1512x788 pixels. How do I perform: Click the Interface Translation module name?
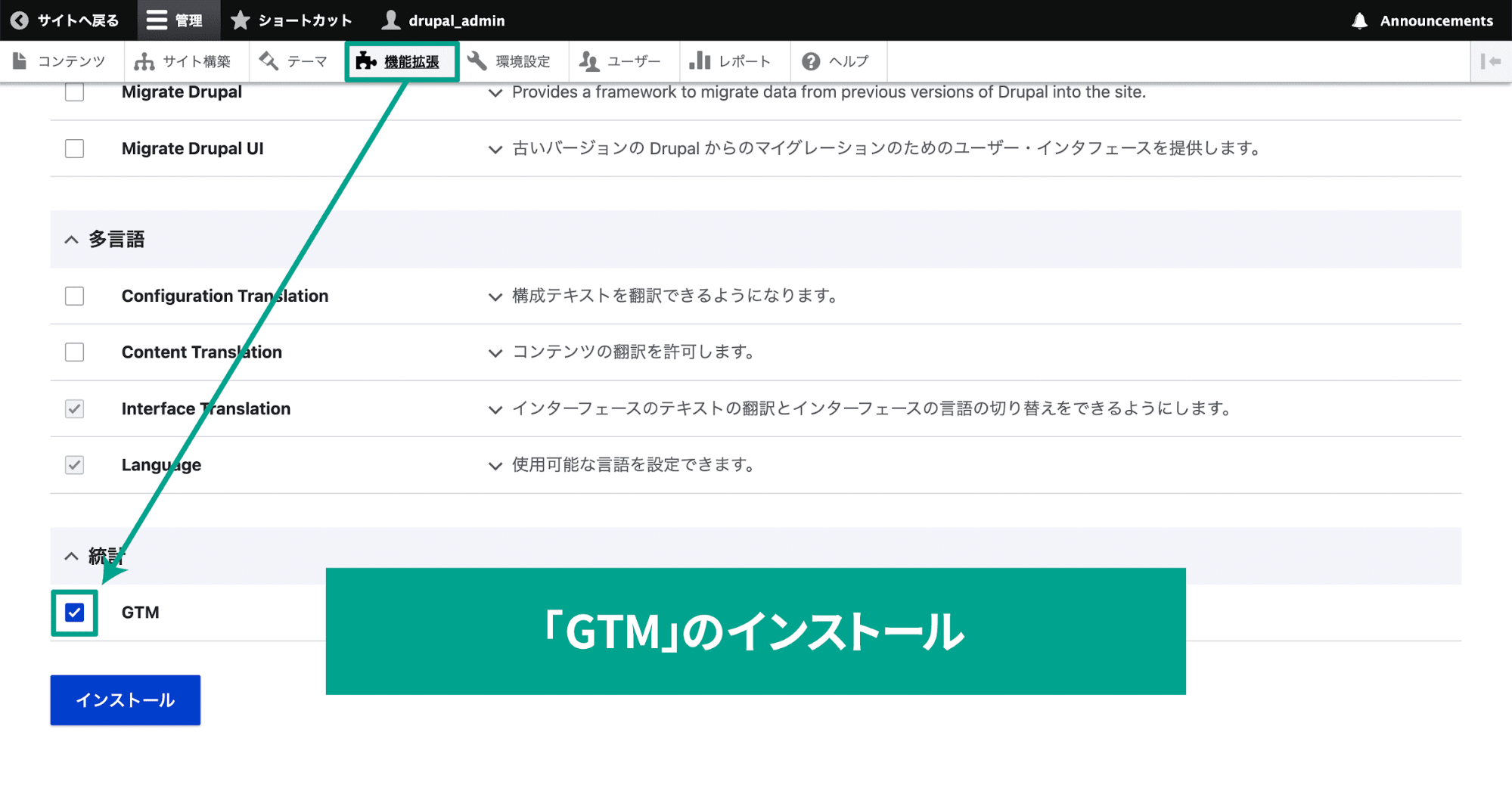click(x=206, y=408)
